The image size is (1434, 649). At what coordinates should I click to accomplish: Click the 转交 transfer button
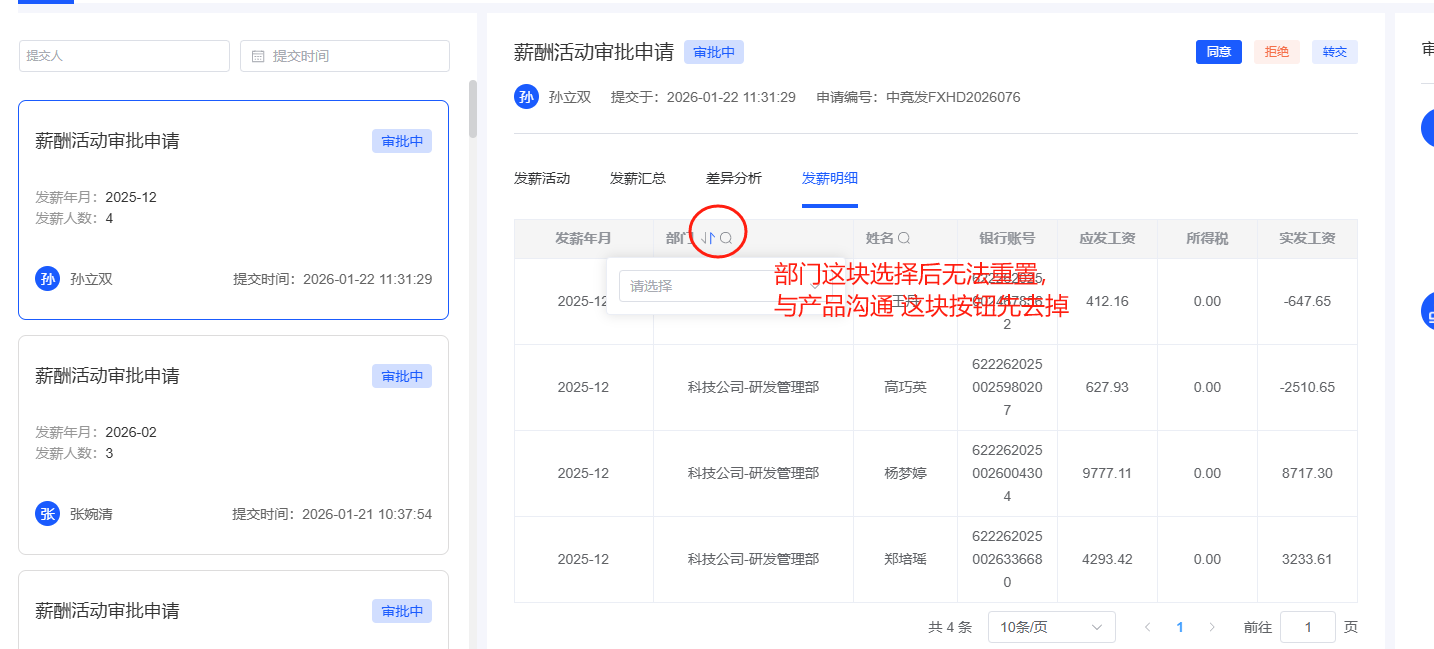coord(1335,52)
